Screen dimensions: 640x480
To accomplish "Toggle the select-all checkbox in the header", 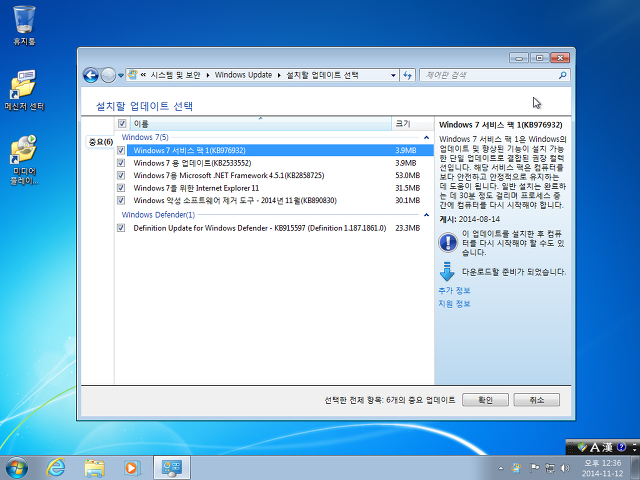I will coord(122,123).
